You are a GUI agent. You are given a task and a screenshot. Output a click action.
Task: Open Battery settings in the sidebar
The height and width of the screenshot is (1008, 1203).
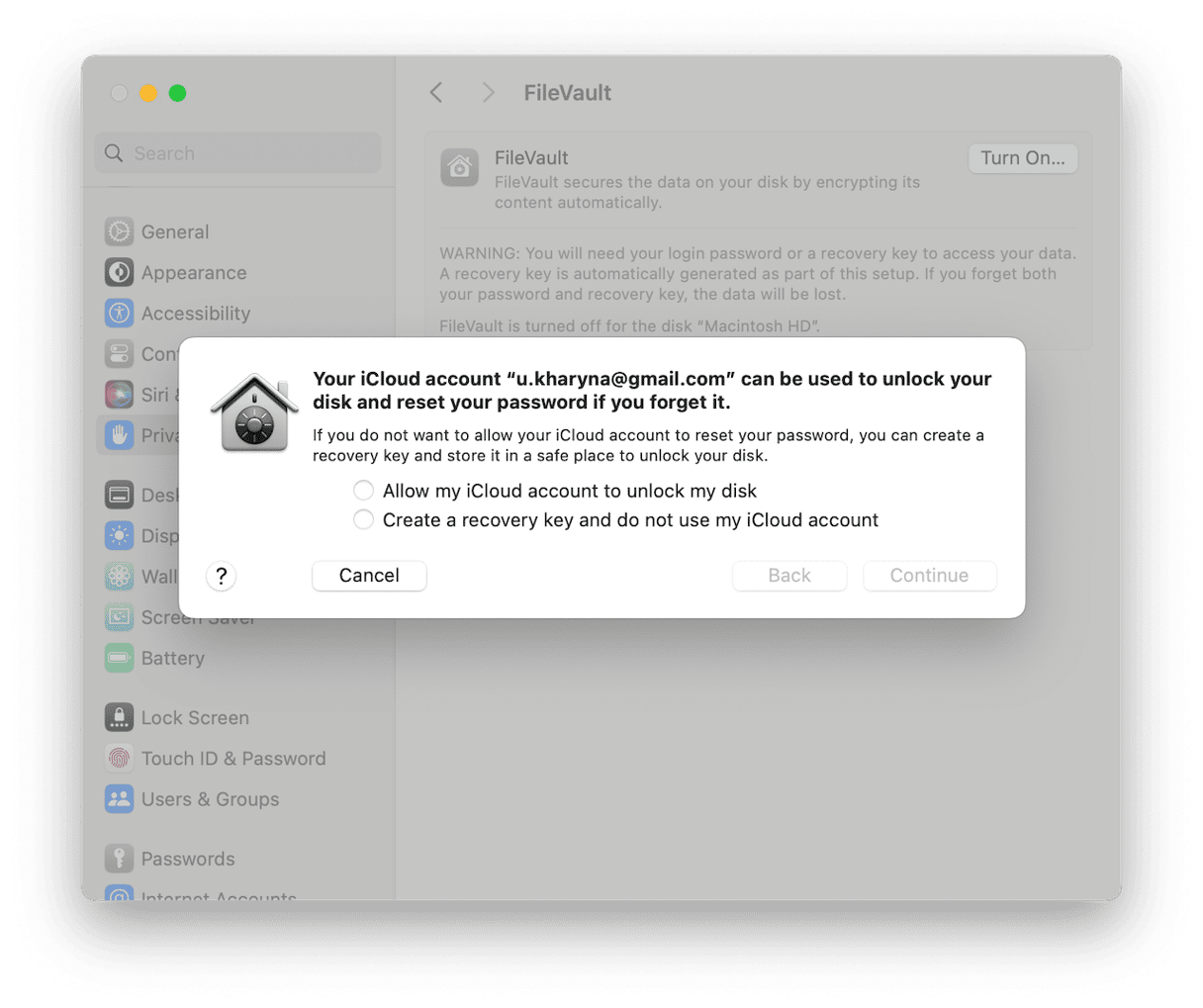click(x=173, y=659)
